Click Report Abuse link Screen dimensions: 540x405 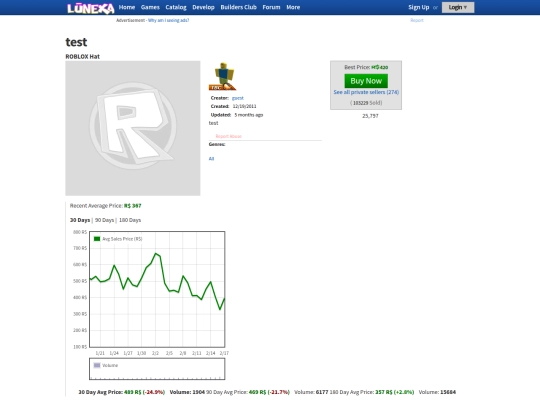228,136
